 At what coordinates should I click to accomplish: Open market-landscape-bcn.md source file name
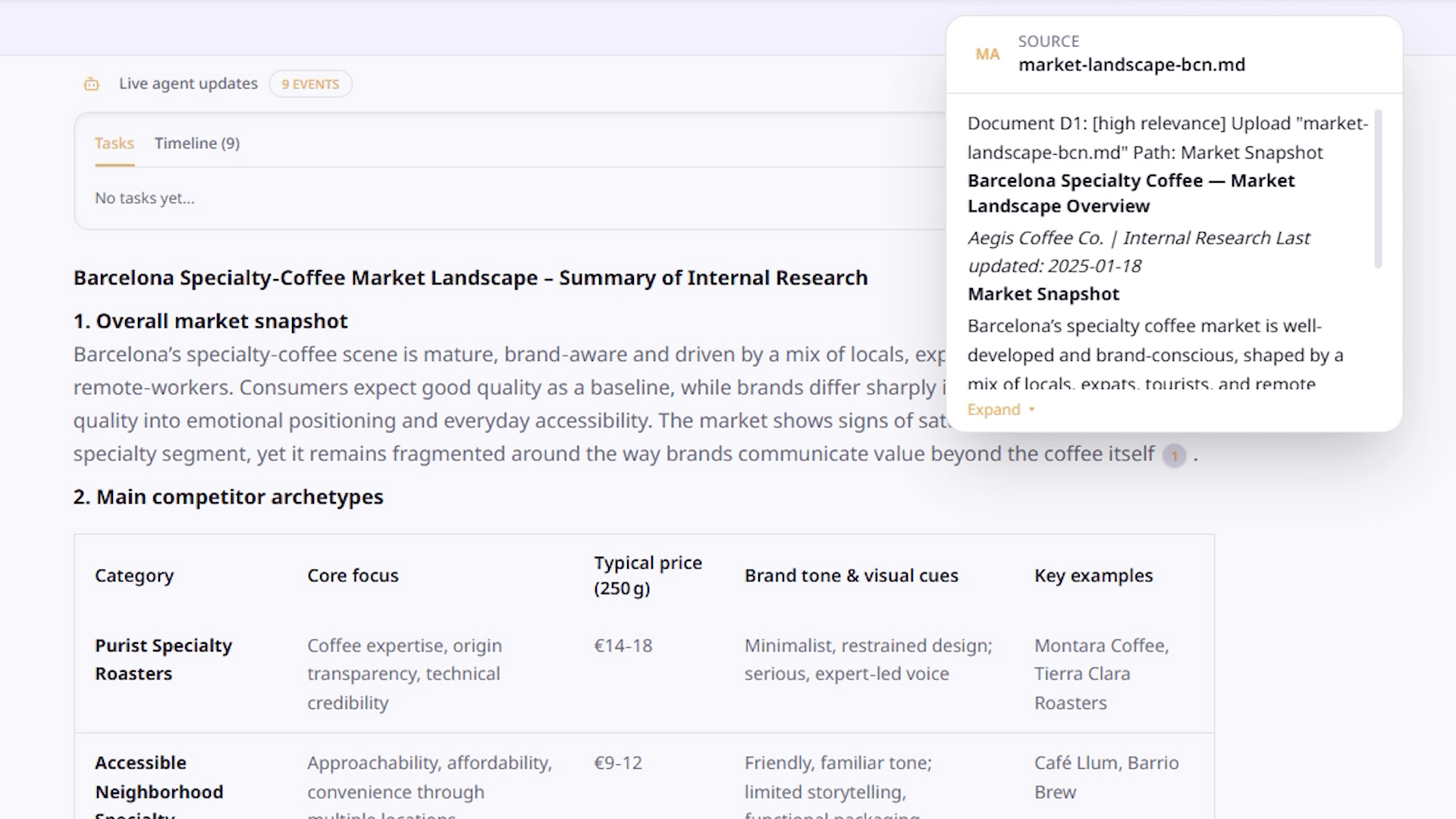tap(1131, 65)
